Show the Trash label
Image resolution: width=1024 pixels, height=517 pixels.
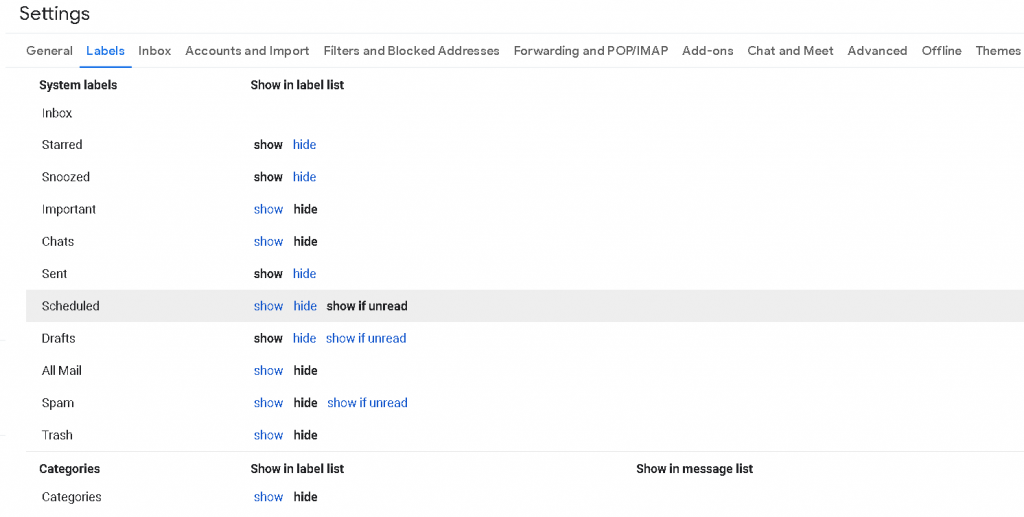tap(268, 436)
